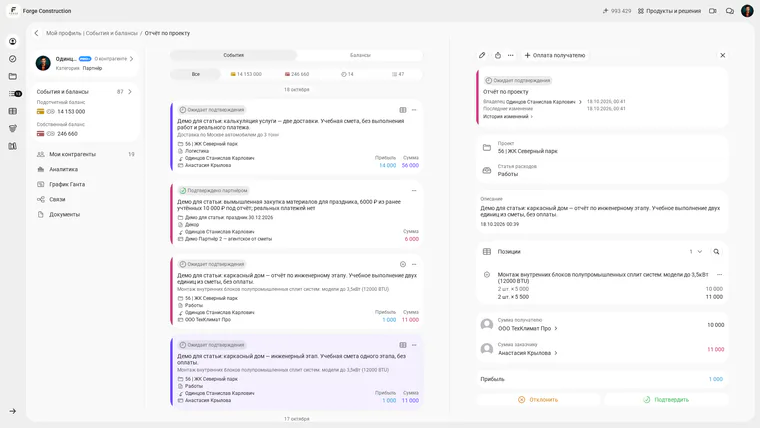This screenshot has width=760, height=428.
Task: Open table icon on калькуляция услуги card
Action: tap(403, 110)
